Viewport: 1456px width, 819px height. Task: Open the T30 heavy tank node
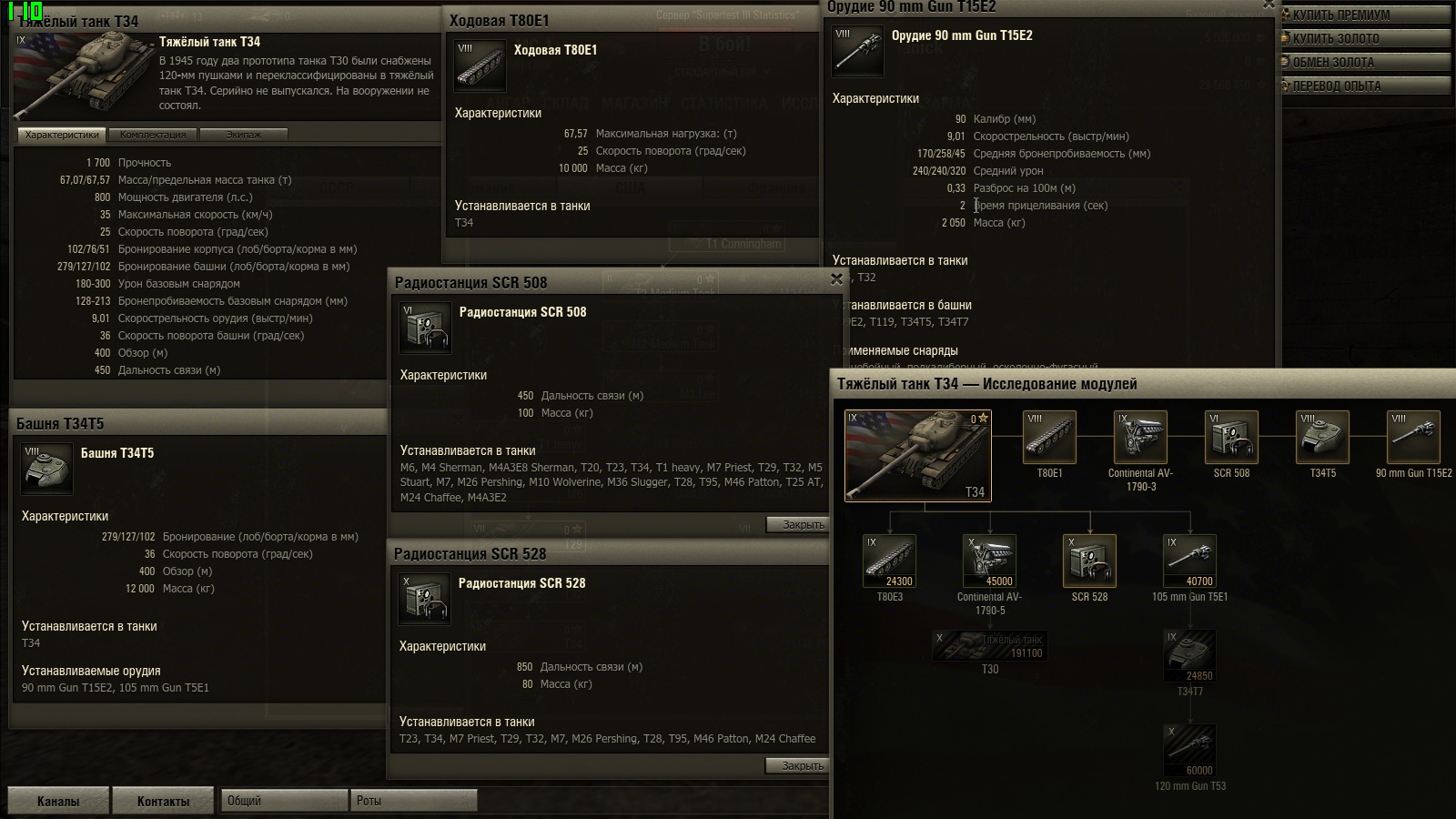pyautogui.click(x=990, y=646)
